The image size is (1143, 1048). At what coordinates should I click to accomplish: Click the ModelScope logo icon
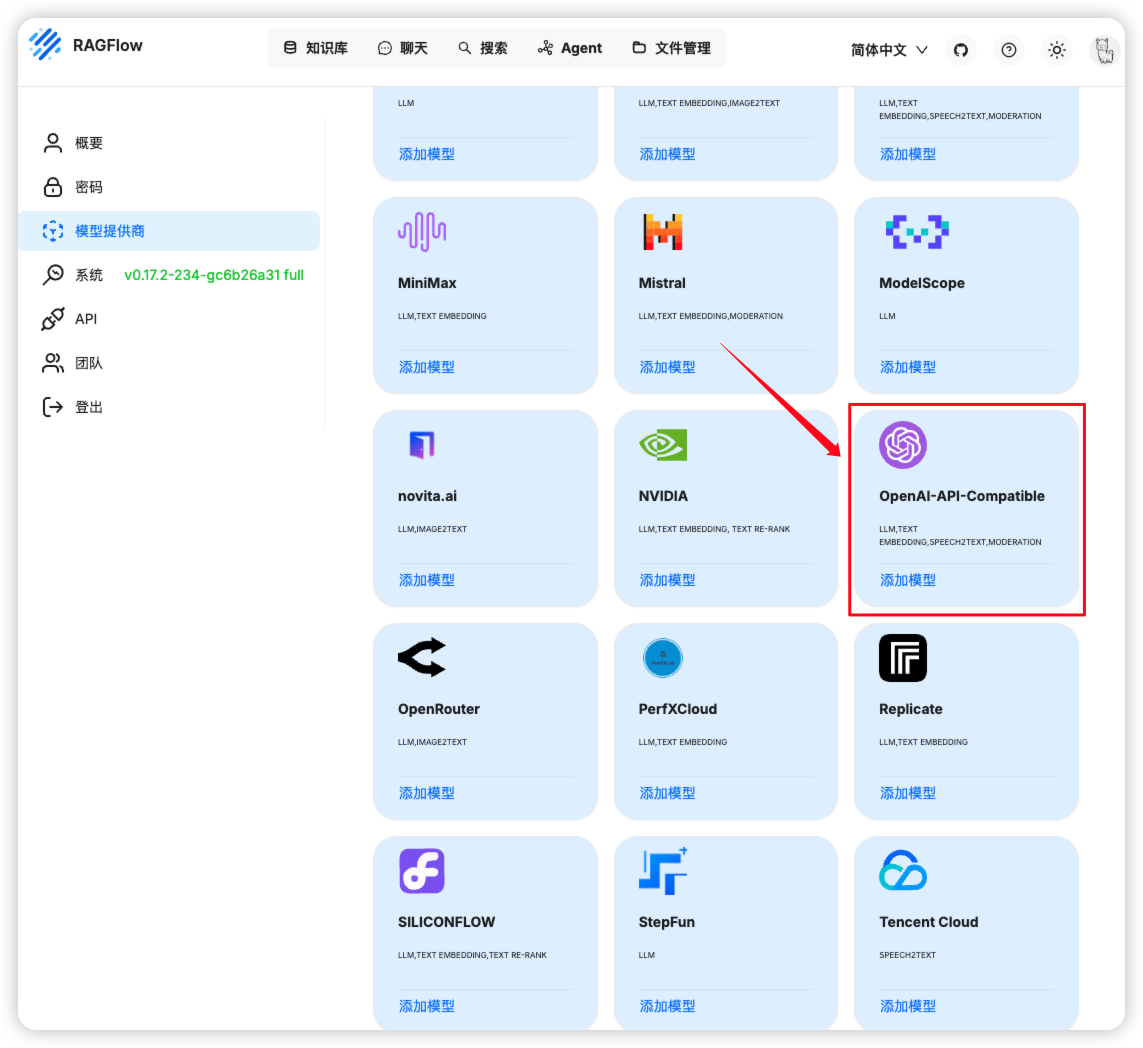(917, 232)
